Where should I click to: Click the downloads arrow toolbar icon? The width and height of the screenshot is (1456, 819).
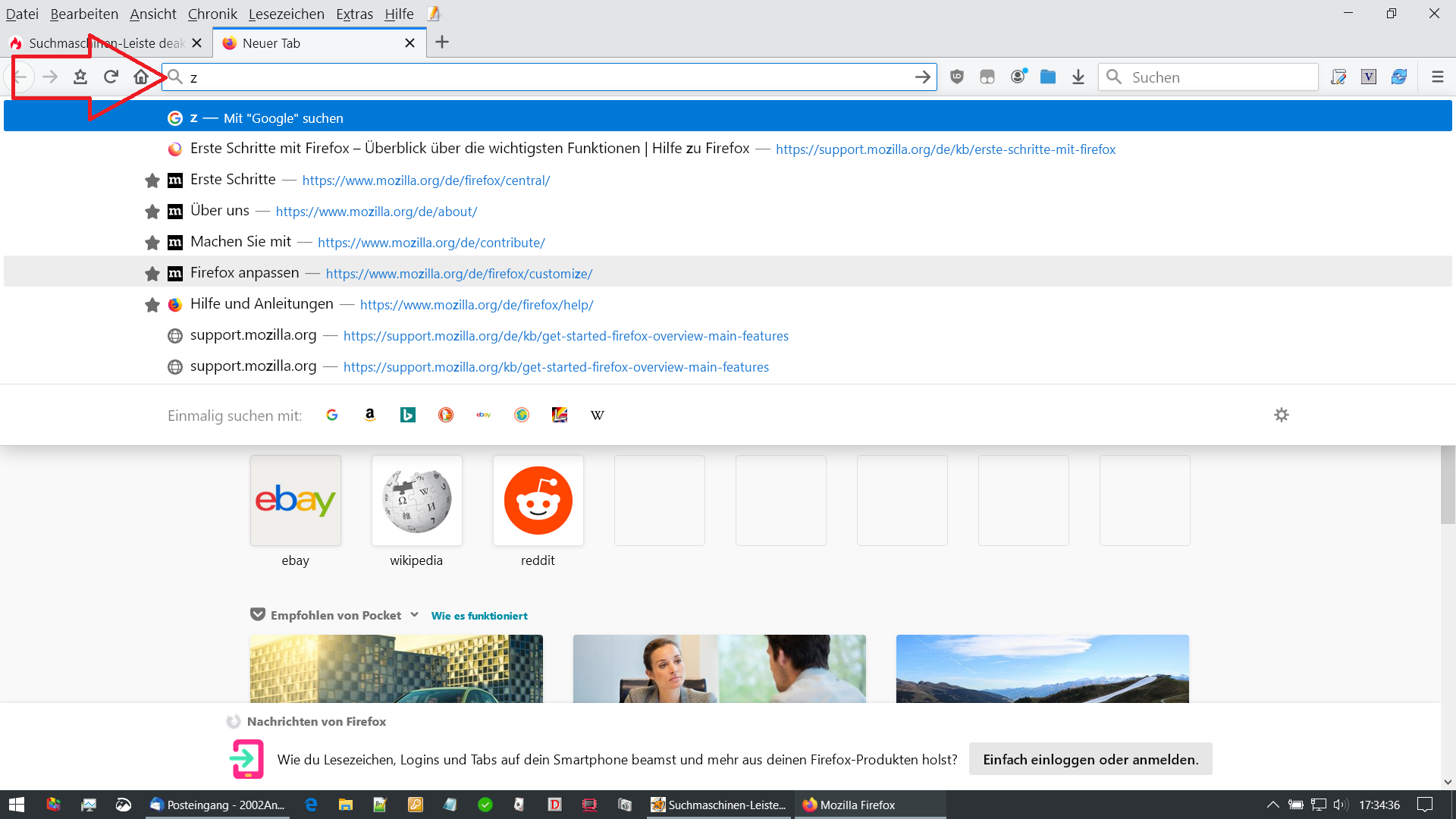(1078, 77)
